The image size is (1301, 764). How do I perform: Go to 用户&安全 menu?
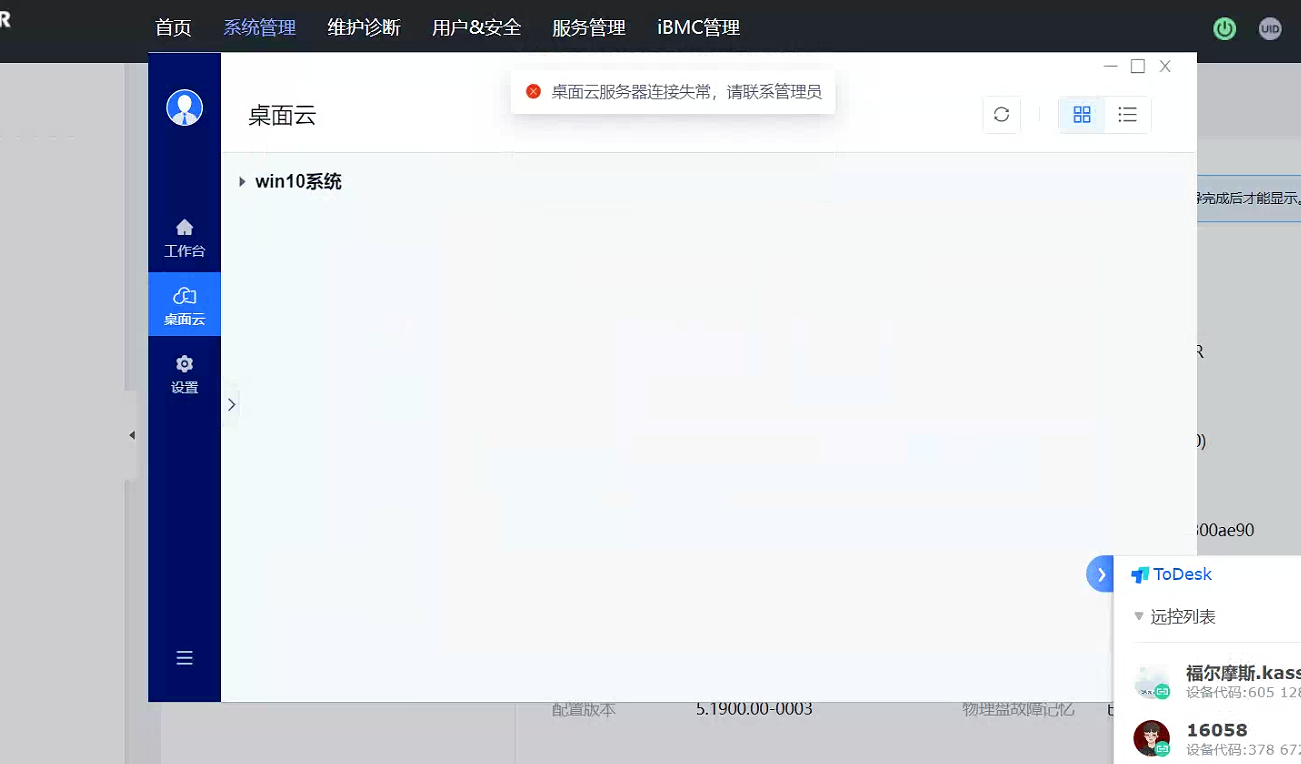(x=476, y=28)
